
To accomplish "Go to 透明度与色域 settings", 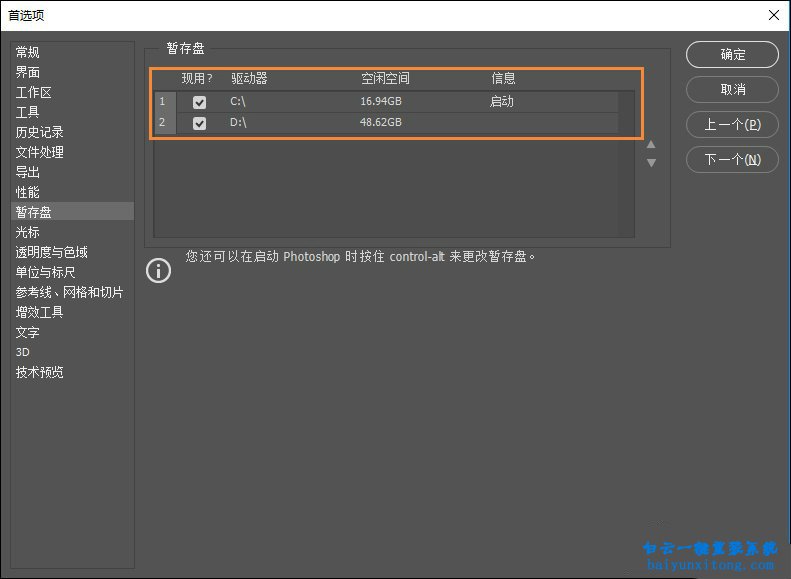I will pos(51,252).
